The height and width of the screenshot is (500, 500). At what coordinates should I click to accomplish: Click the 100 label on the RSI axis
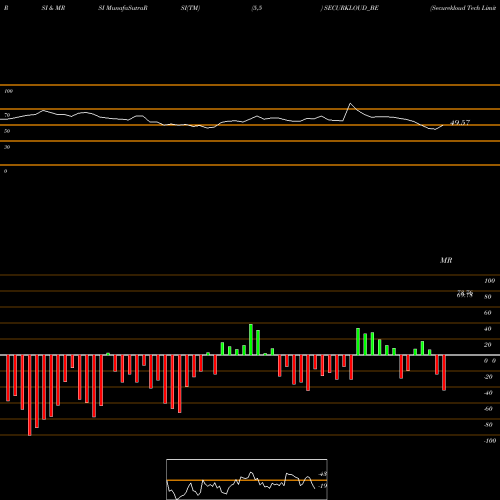coord(8,91)
